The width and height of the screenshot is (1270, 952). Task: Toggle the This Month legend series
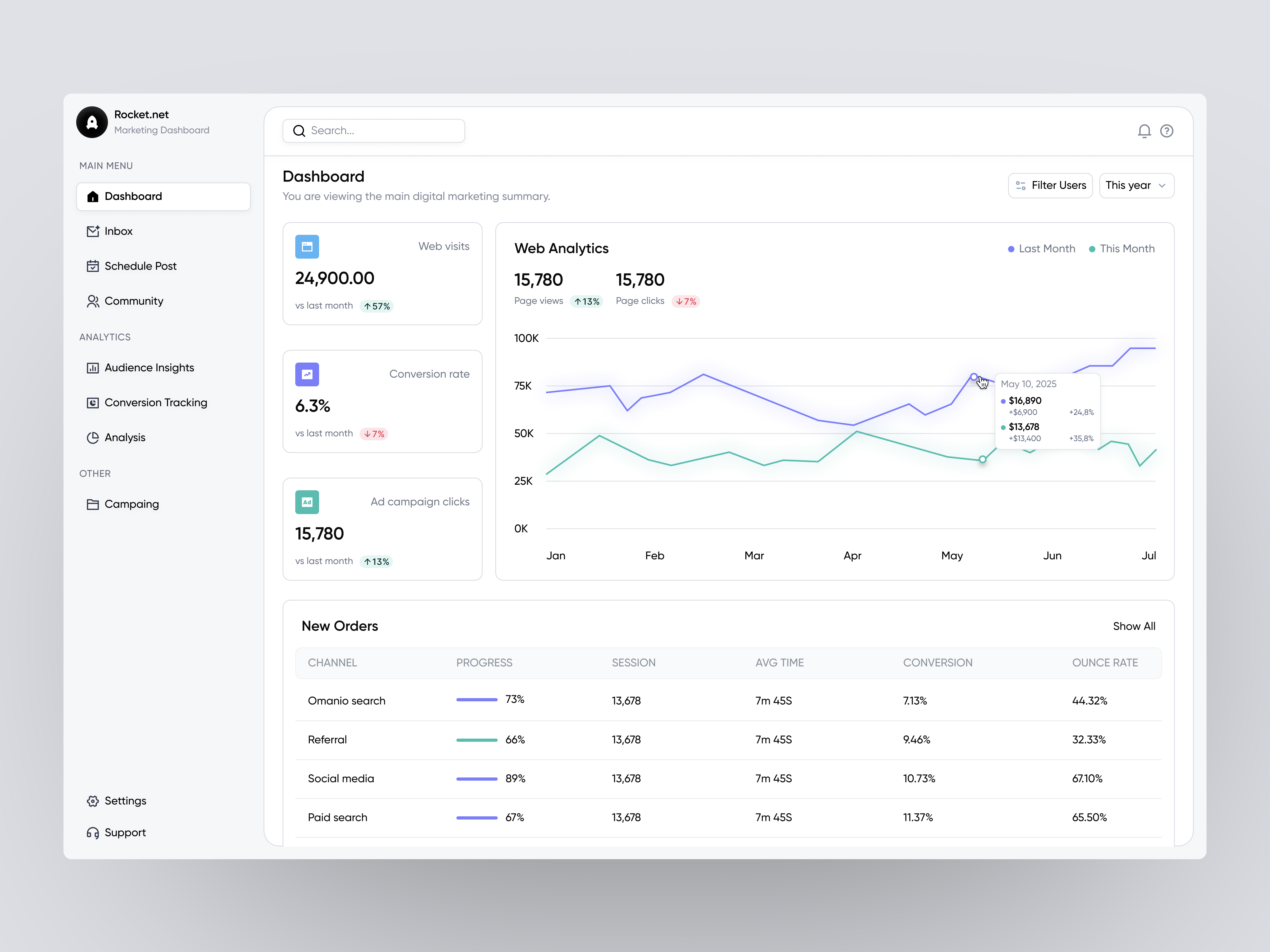click(1121, 249)
